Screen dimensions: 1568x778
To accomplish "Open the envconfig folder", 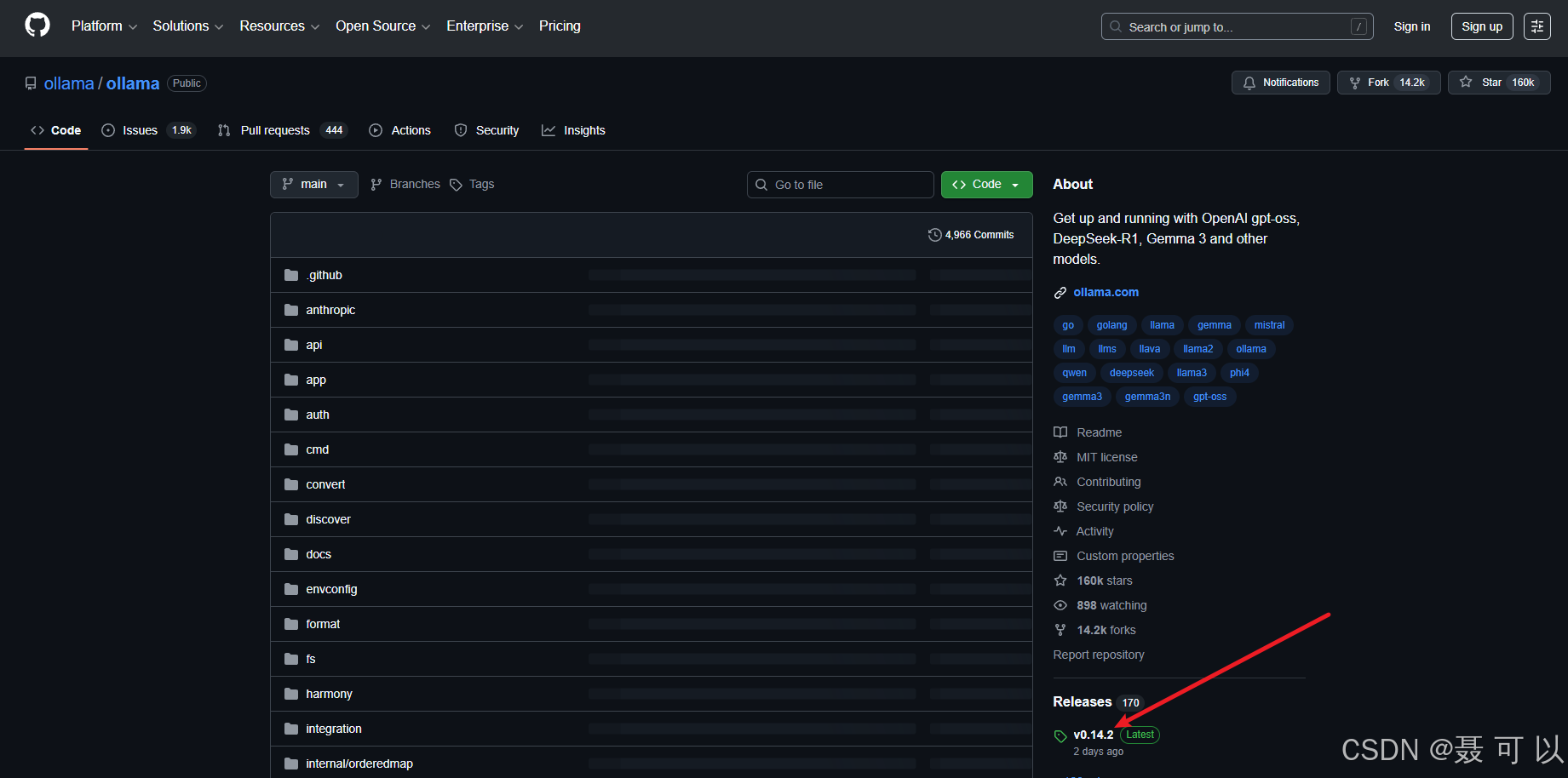I will pyautogui.click(x=331, y=589).
